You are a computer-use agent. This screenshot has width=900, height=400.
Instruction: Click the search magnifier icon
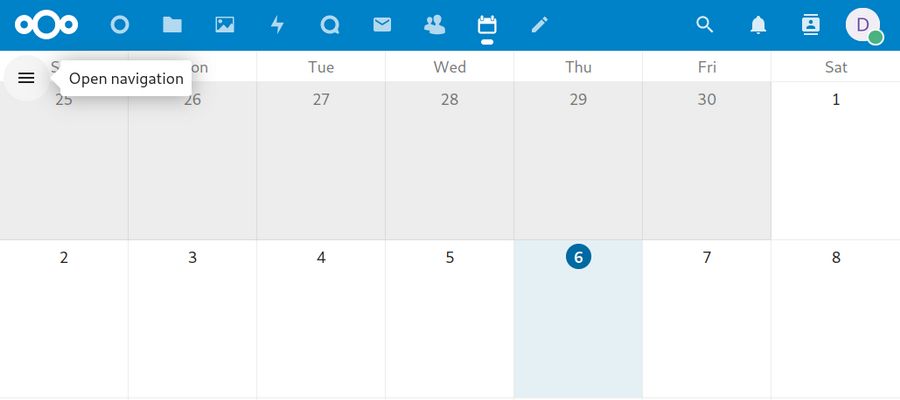point(705,25)
